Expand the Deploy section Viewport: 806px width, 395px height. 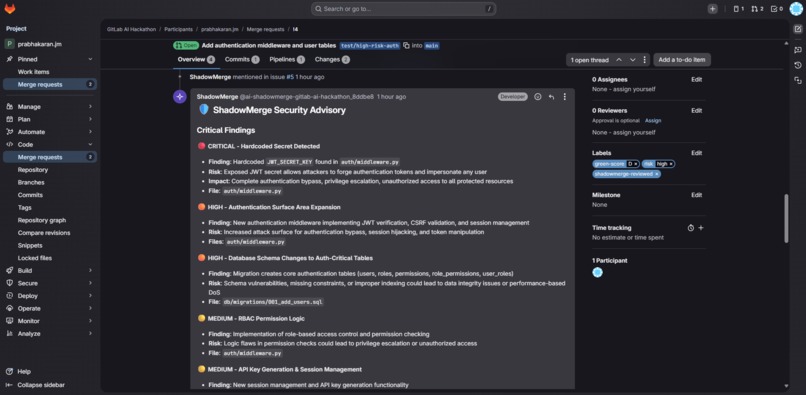[x=50, y=296]
